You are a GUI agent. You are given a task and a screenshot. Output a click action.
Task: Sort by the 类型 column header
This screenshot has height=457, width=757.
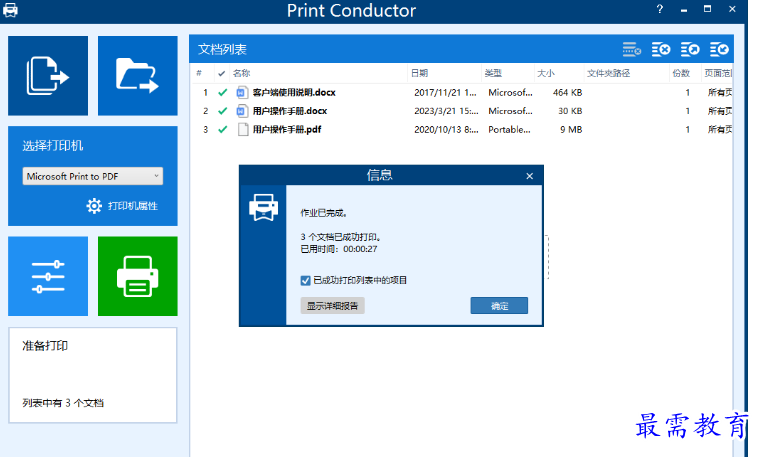[493, 73]
